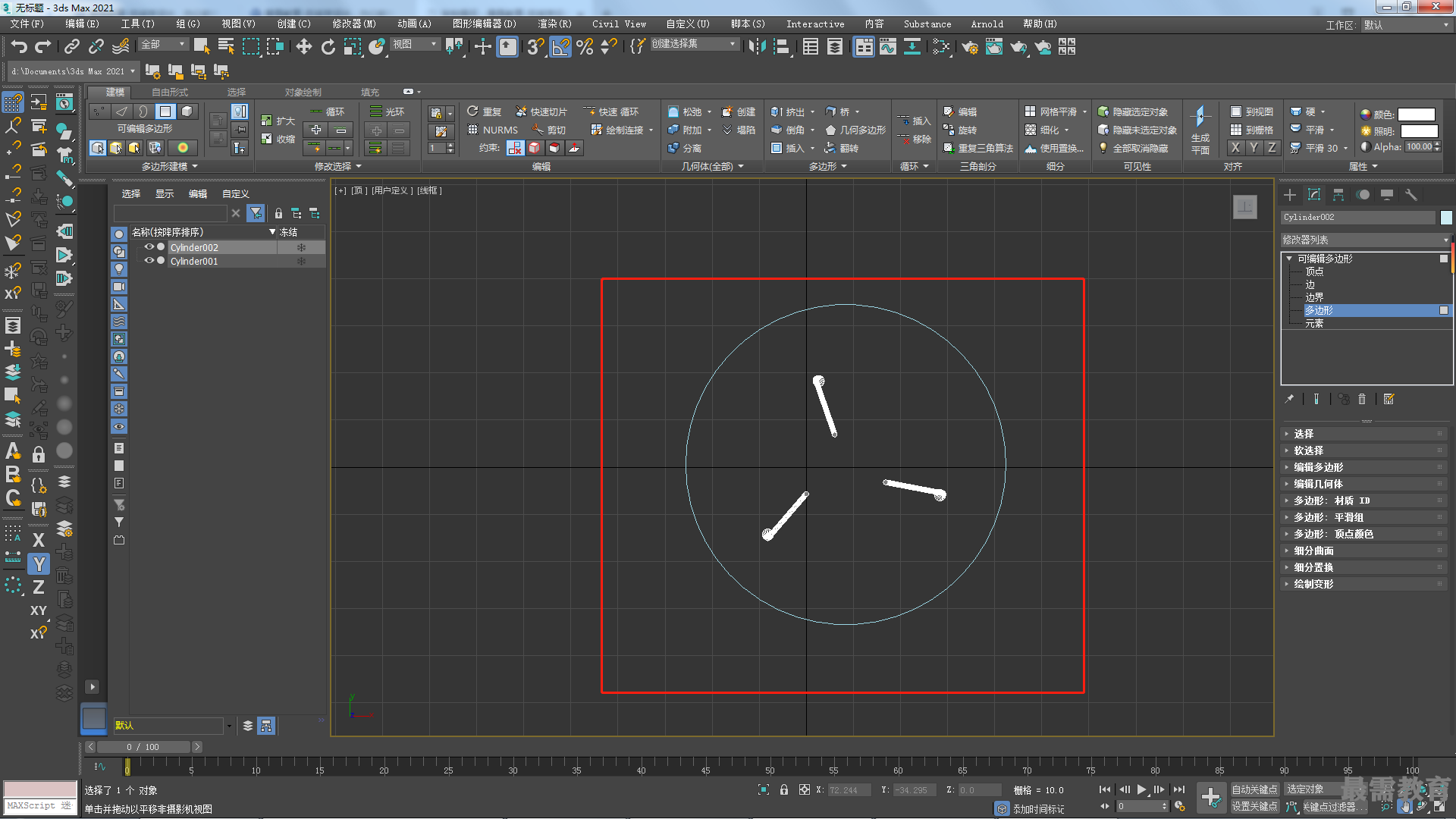Toggle the Percent Snap icon
The width and height of the screenshot is (1456, 819).
point(585,47)
